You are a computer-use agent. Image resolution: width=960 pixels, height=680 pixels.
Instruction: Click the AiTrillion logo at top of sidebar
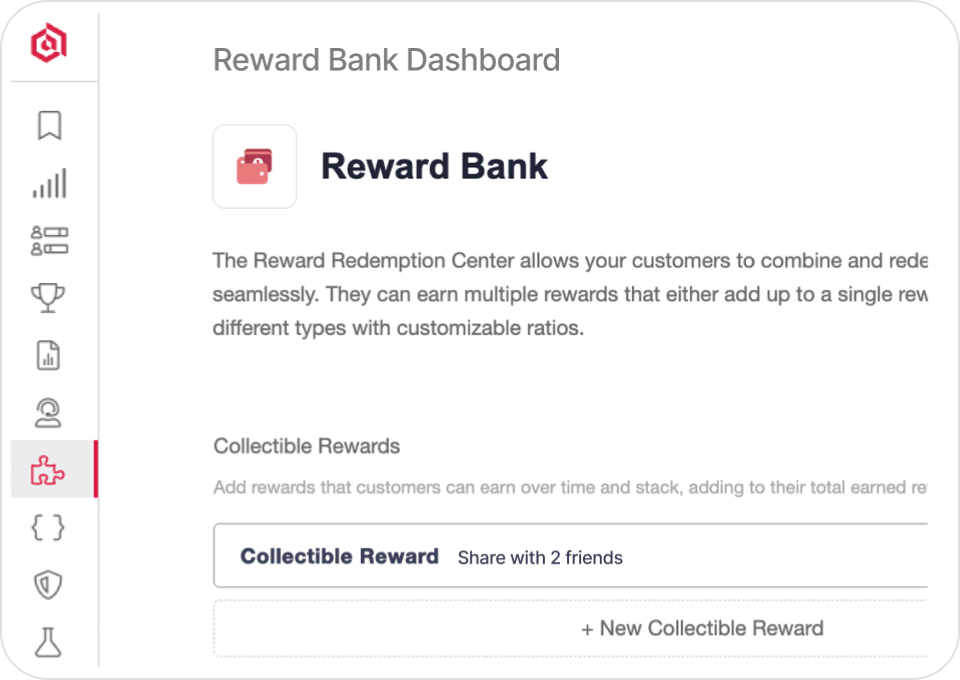pyautogui.click(x=47, y=42)
